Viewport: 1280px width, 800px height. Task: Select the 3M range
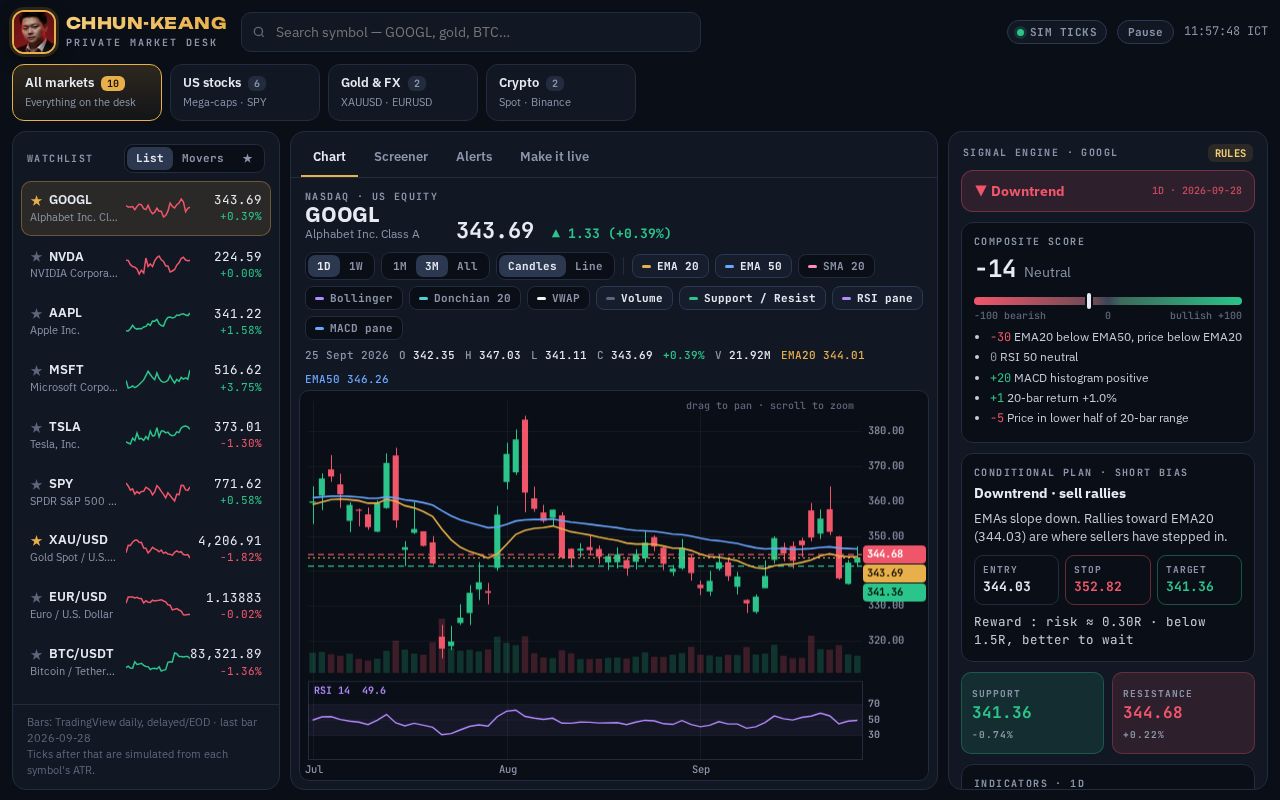[432, 266]
